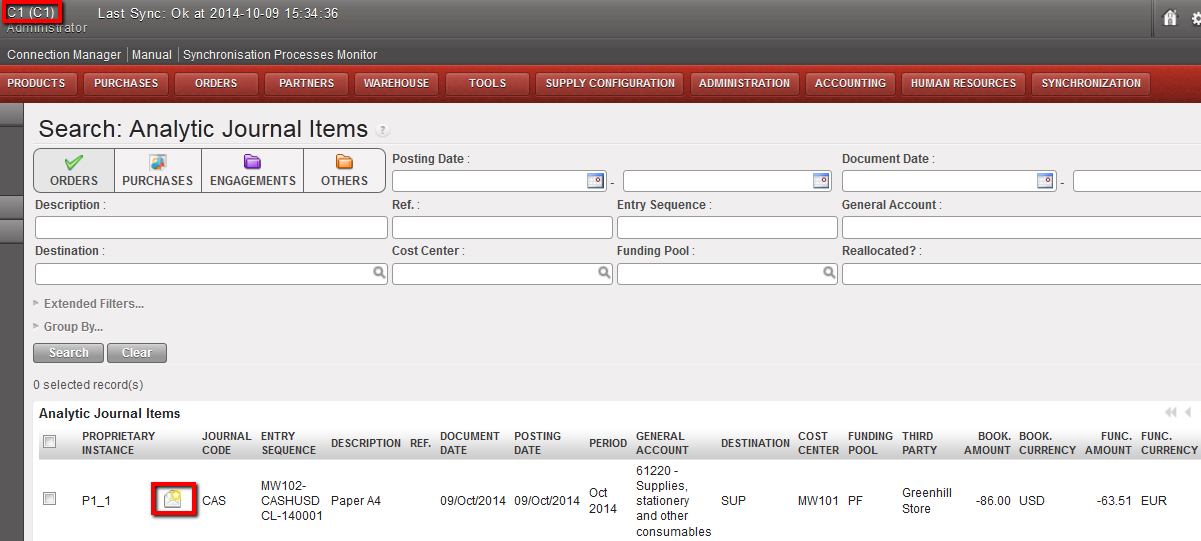Click the Cost Center search magnifier
This screenshot has height=541, width=1201.
(604, 273)
